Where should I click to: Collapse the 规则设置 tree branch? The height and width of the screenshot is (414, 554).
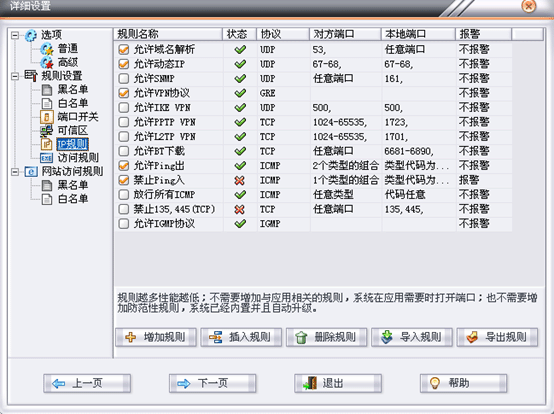click(15, 76)
